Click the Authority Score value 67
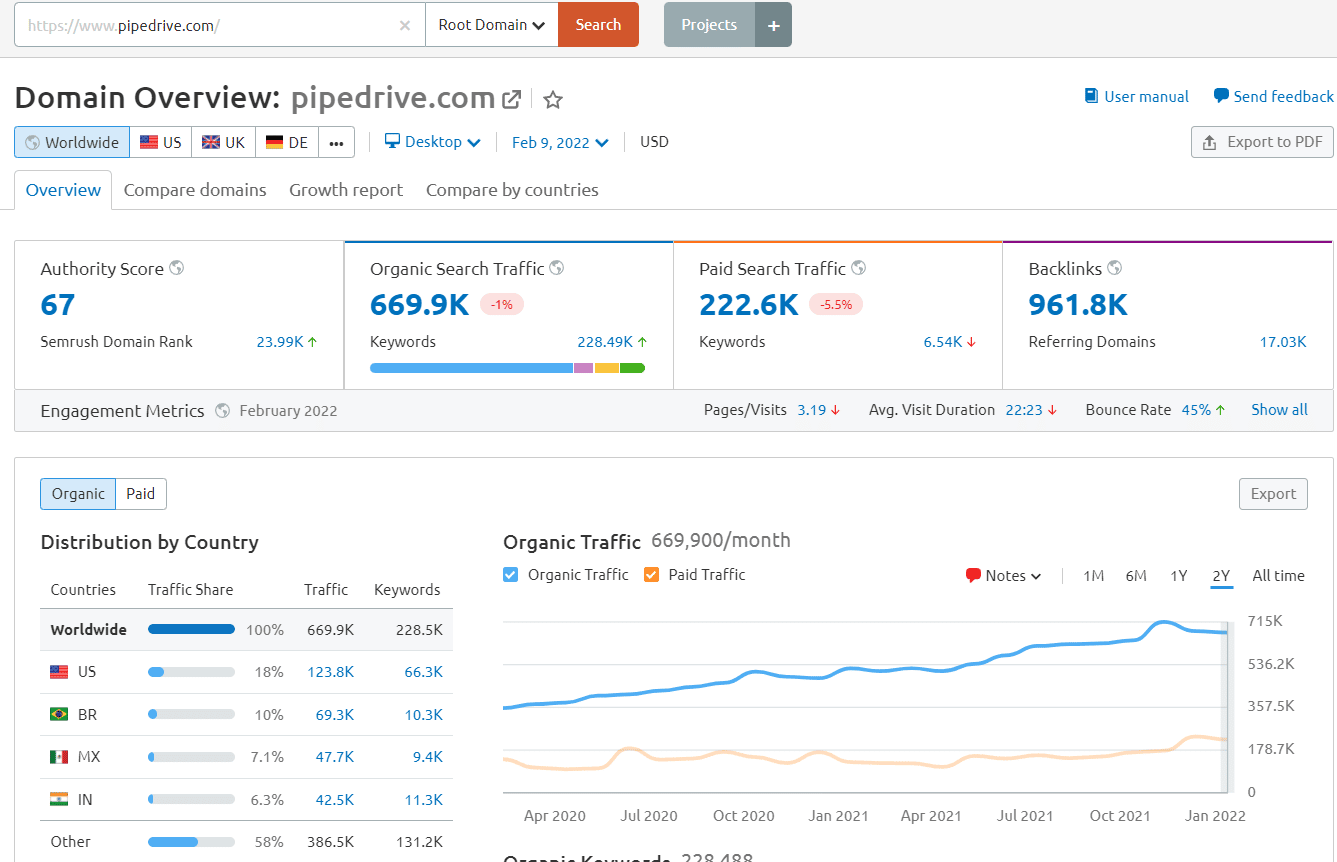Viewport: 1337px width, 862px height. (x=58, y=305)
